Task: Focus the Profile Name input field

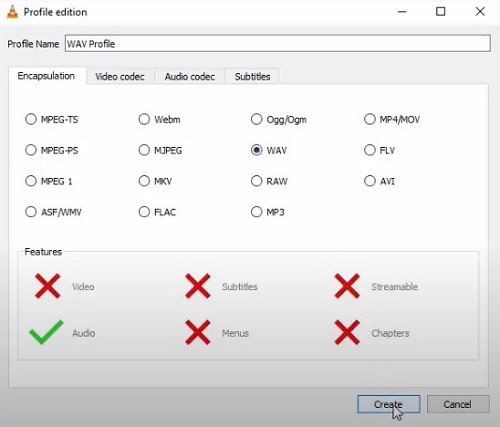Action: point(278,44)
